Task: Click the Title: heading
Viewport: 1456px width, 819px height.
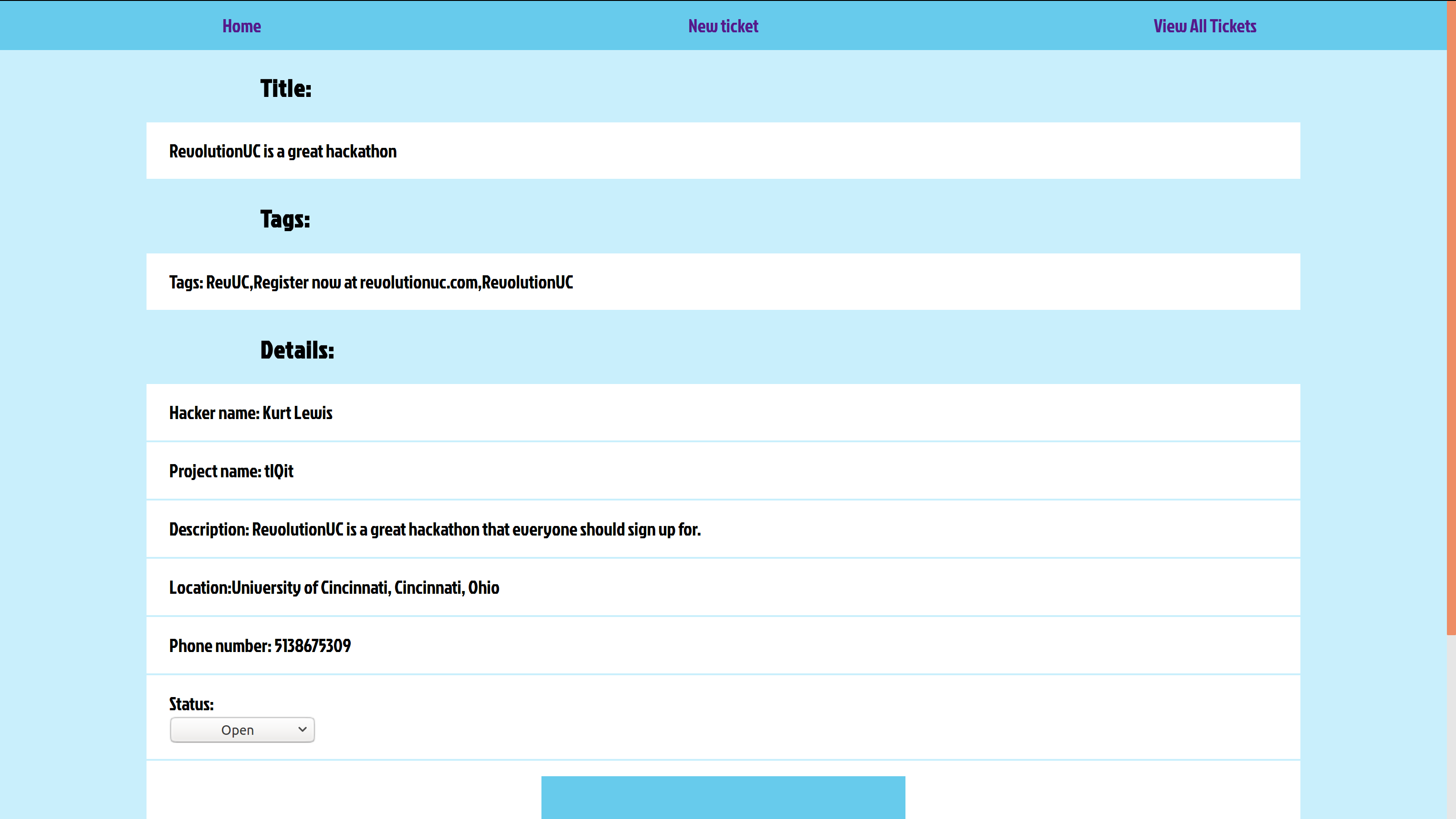Action: [x=285, y=89]
